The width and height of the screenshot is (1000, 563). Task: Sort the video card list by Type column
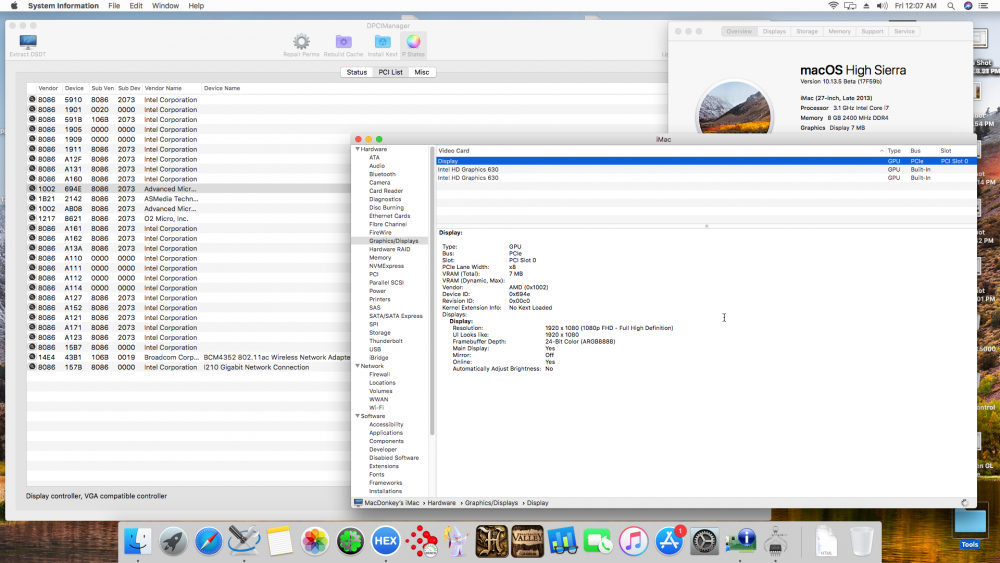pos(894,151)
